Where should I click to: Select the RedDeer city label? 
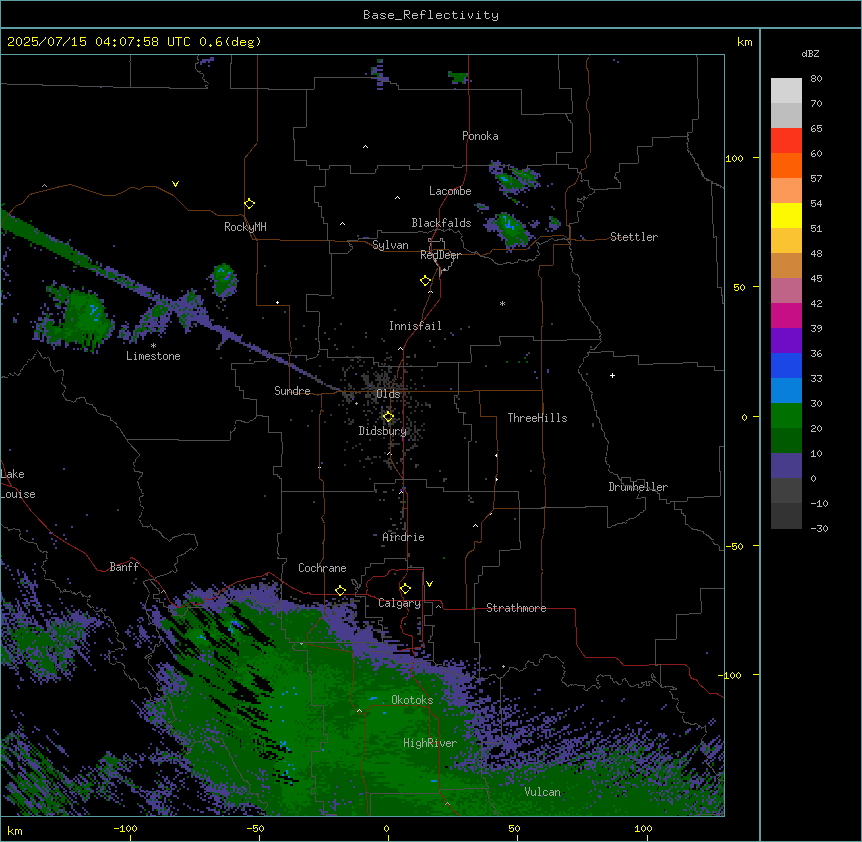pyautogui.click(x=440, y=255)
